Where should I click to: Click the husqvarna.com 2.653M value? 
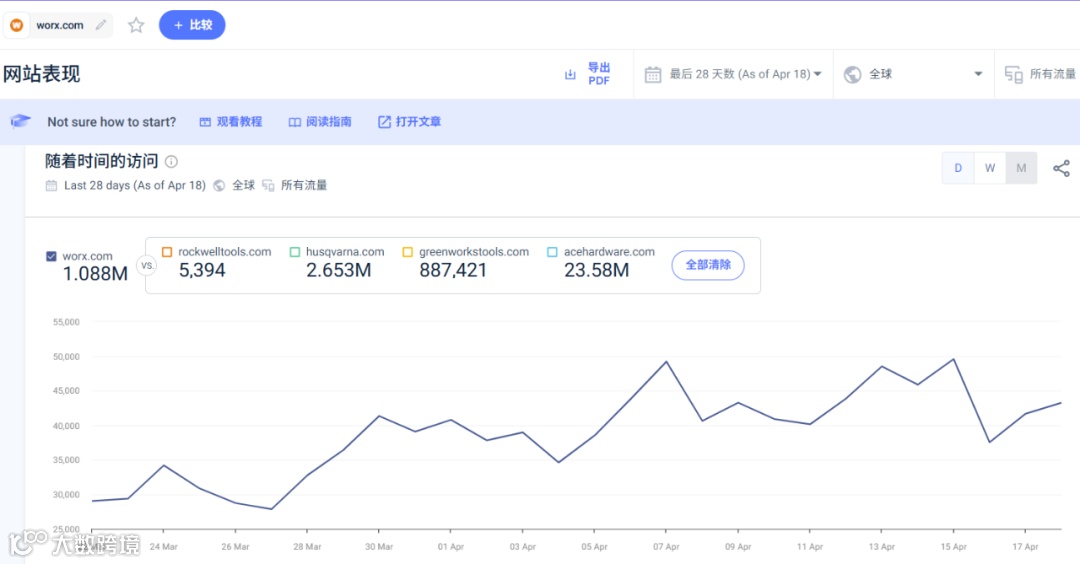tap(338, 270)
